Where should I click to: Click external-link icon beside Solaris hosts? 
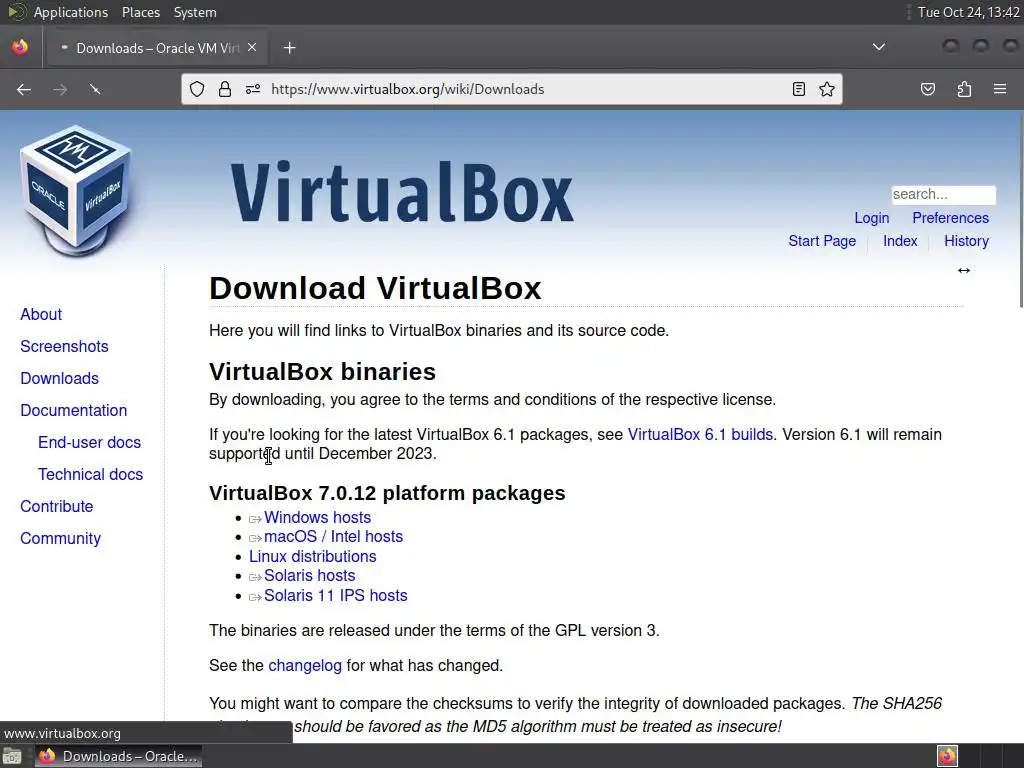255,577
